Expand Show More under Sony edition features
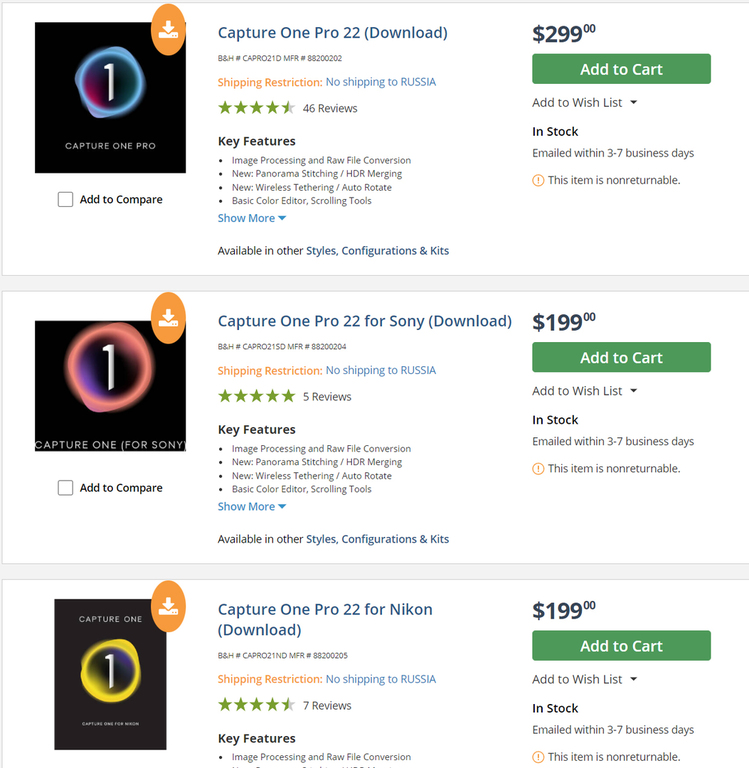The image size is (749, 768). (252, 506)
